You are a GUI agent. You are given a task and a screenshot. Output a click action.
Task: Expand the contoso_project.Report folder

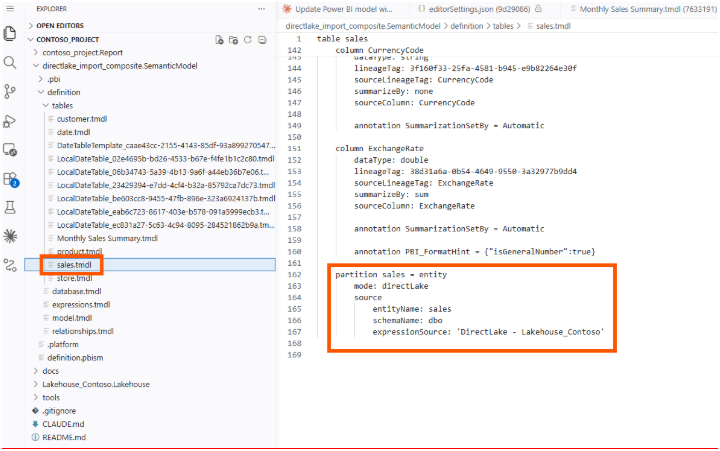tap(82, 53)
